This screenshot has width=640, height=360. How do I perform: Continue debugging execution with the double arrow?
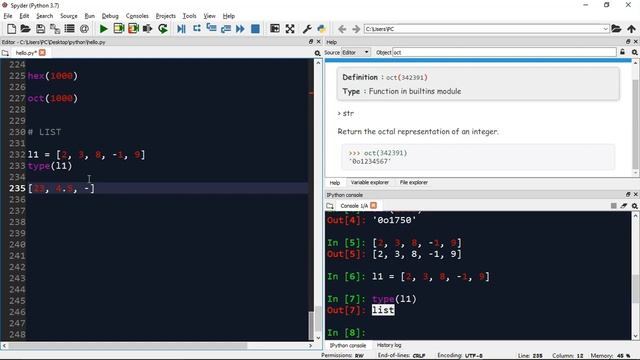coord(240,29)
